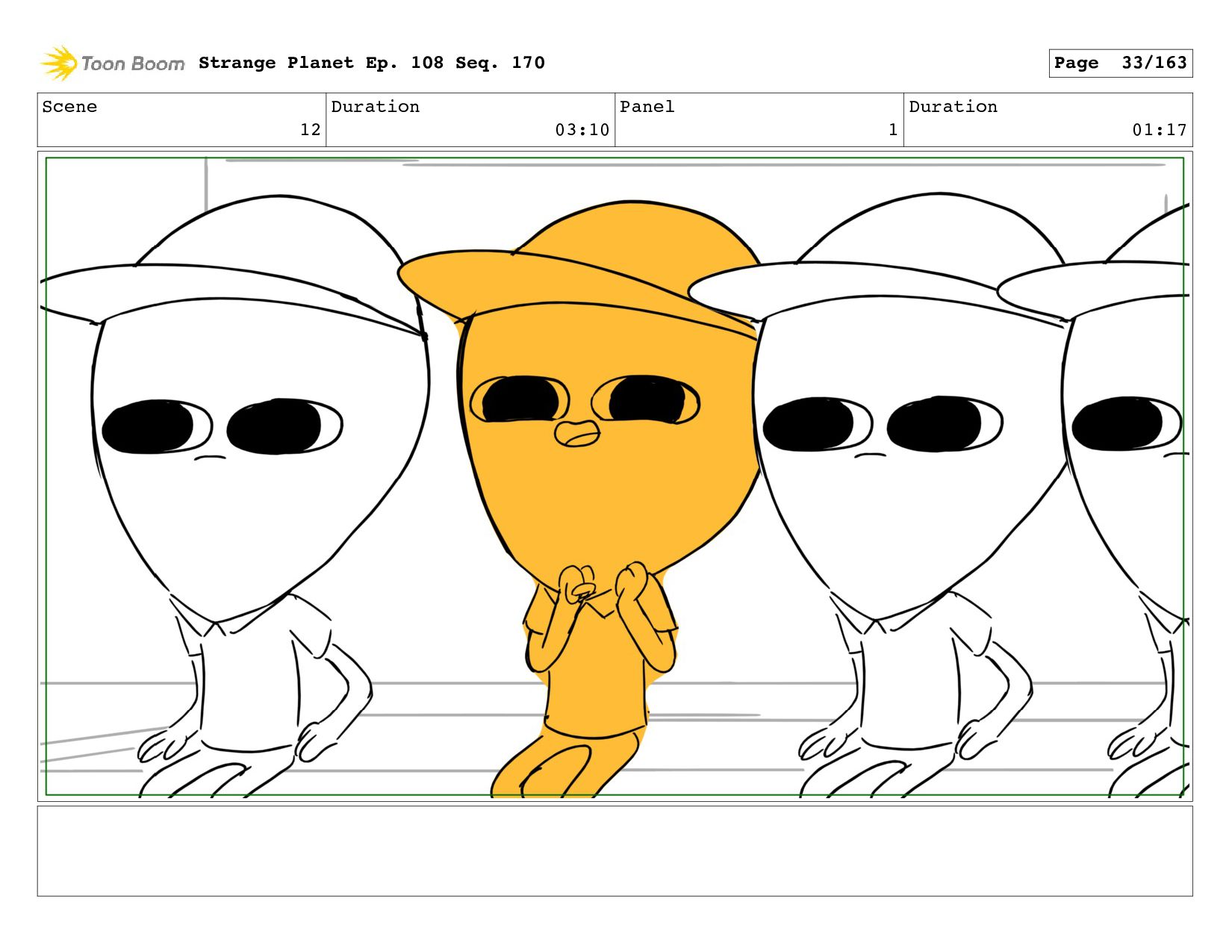
Task: Click the Duration label above "03:10"
Action: 375,107
